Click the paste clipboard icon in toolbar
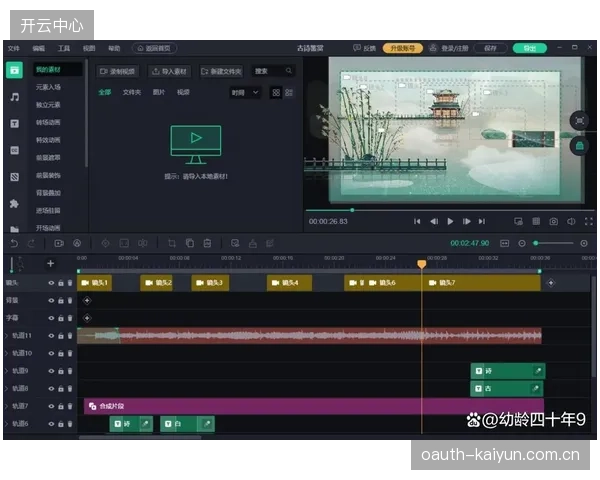The width and height of the screenshot is (600, 480). (207, 243)
